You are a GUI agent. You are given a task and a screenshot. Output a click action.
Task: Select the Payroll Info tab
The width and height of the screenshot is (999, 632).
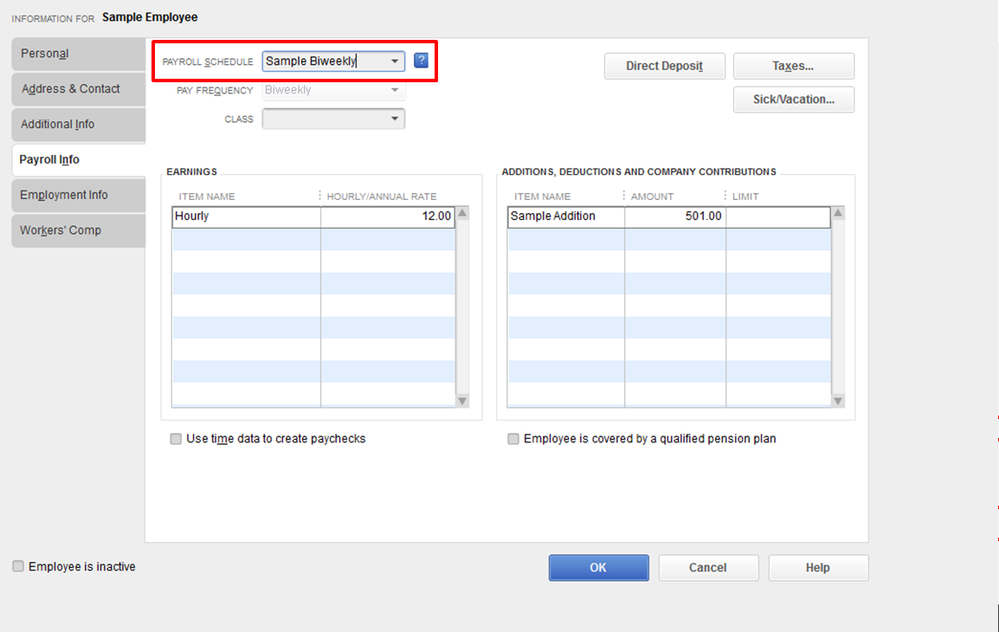pos(78,160)
